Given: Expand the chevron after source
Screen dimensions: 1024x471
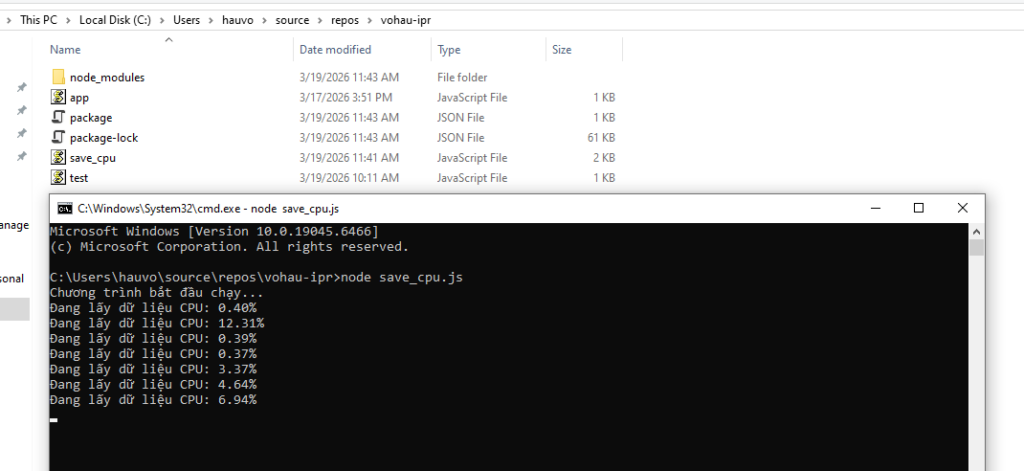Looking at the screenshot, I should tap(320, 20).
